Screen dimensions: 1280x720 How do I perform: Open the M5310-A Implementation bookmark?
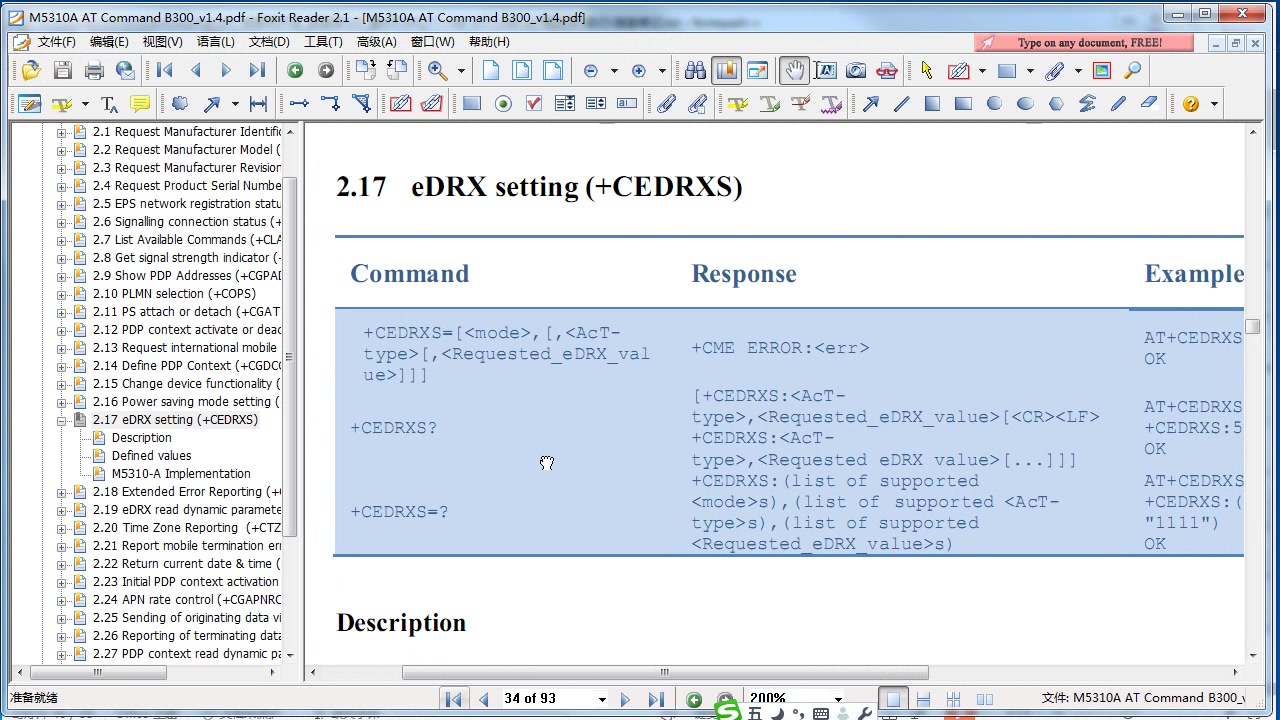click(x=181, y=474)
